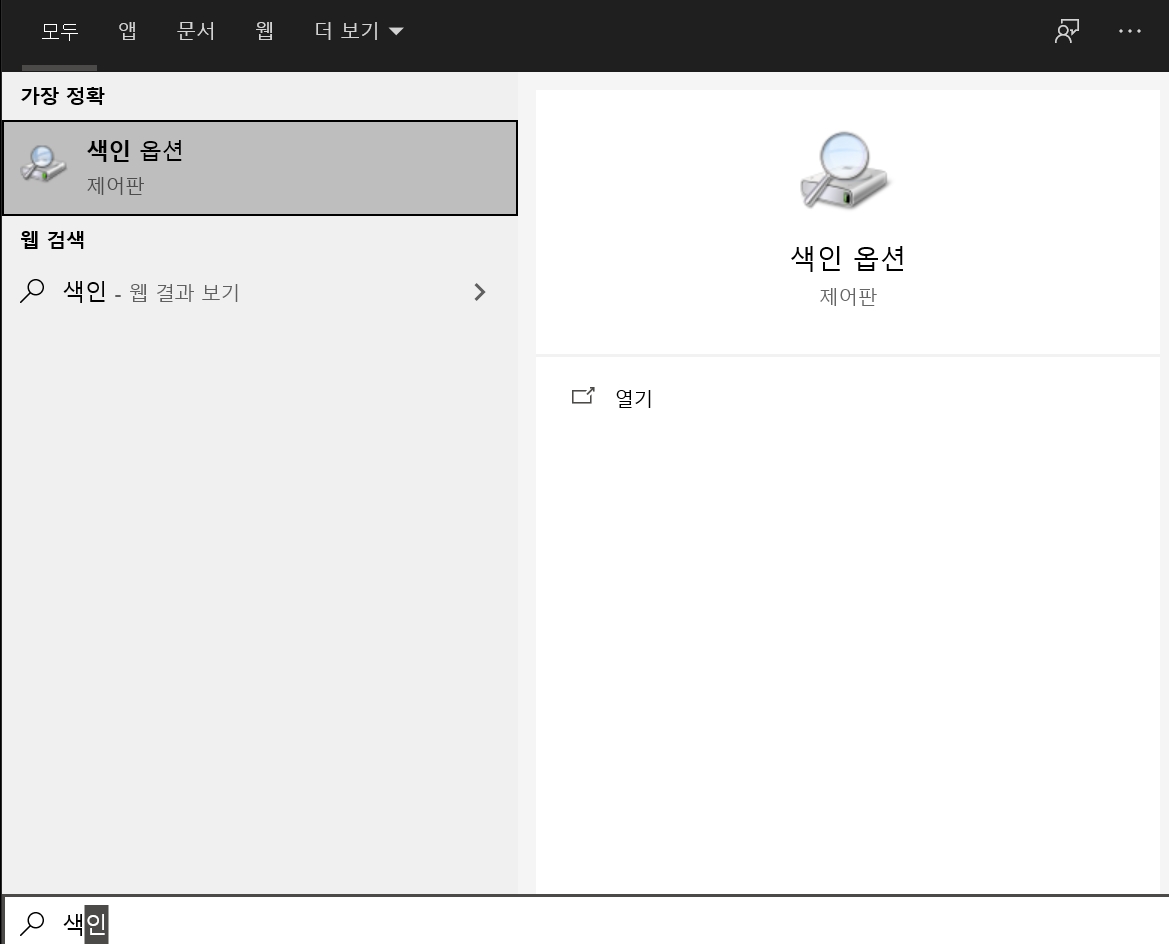Viewport: 1169px width, 944px height.
Task: Click the 색인 옵션 best match result
Action: pyautogui.click(x=259, y=168)
